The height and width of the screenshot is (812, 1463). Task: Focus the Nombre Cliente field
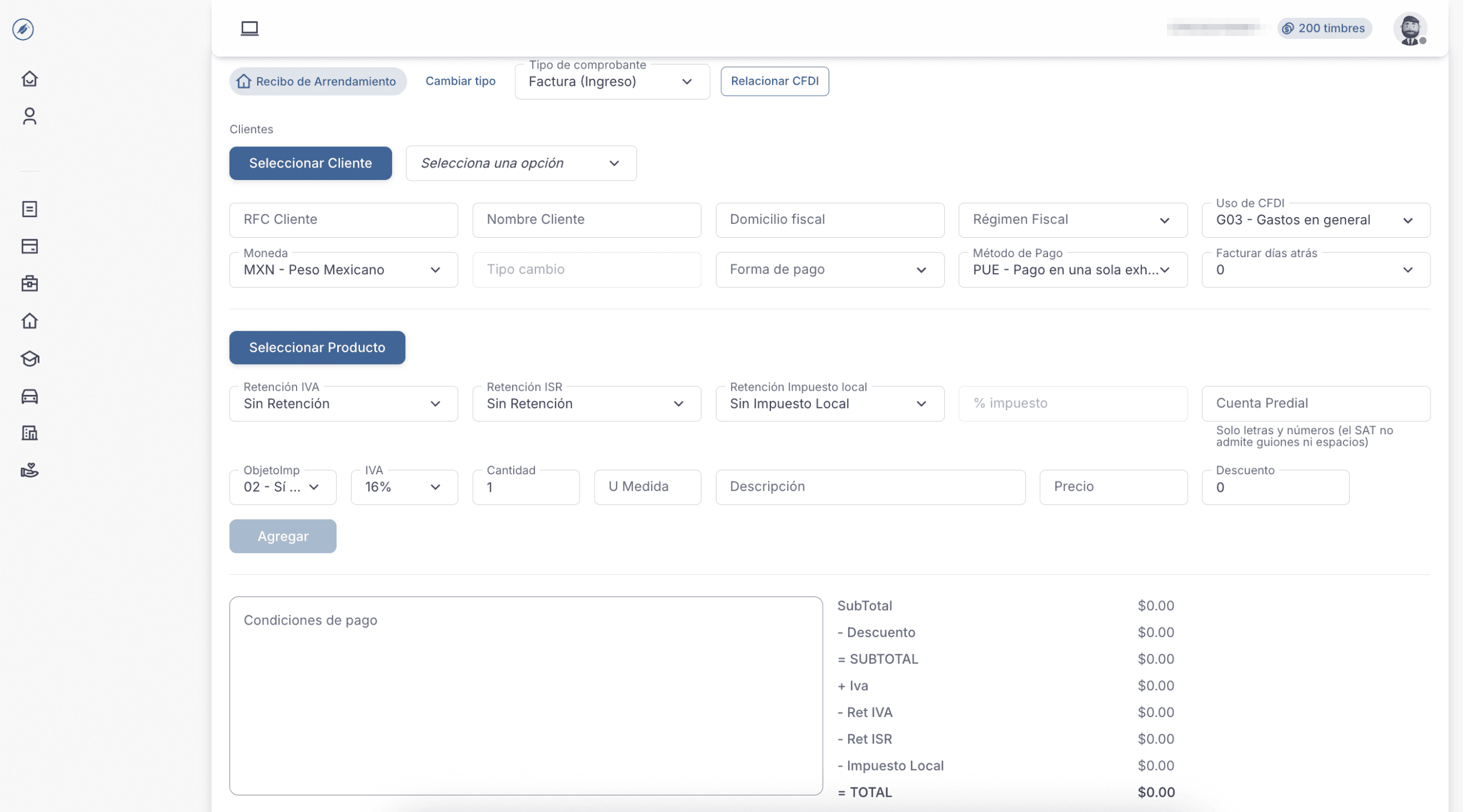pos(586,219)
